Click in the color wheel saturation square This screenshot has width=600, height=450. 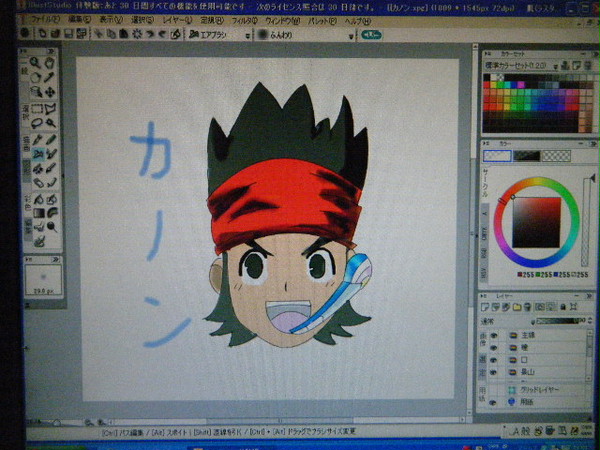pos(536,223)
